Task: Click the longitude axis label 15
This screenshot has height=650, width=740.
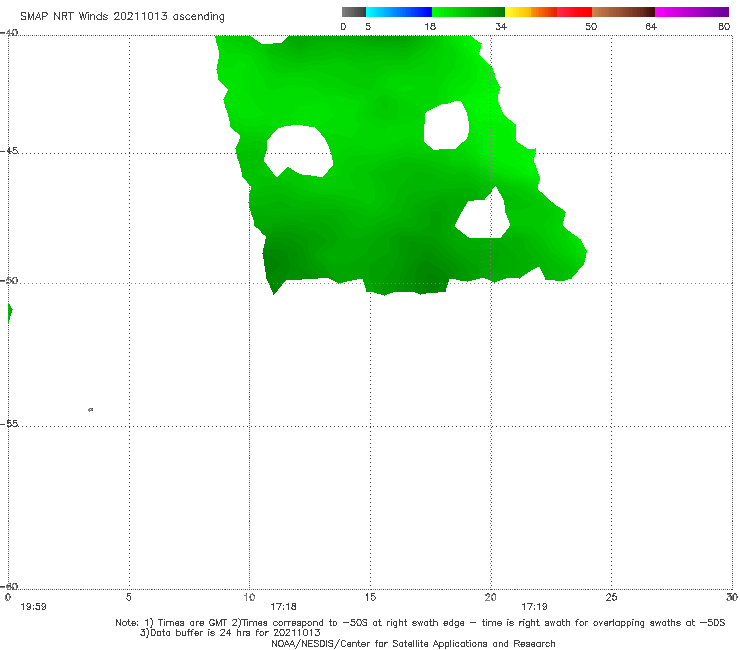Action: 370,597
